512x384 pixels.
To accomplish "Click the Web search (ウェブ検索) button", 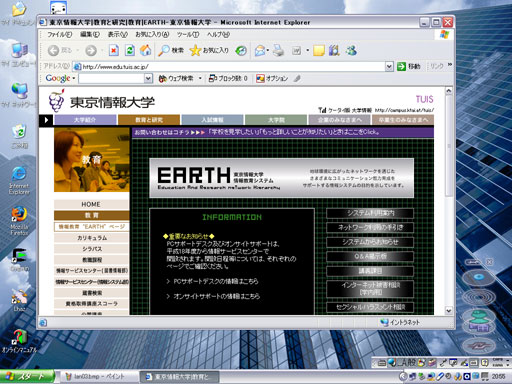I will click(176, 78).
